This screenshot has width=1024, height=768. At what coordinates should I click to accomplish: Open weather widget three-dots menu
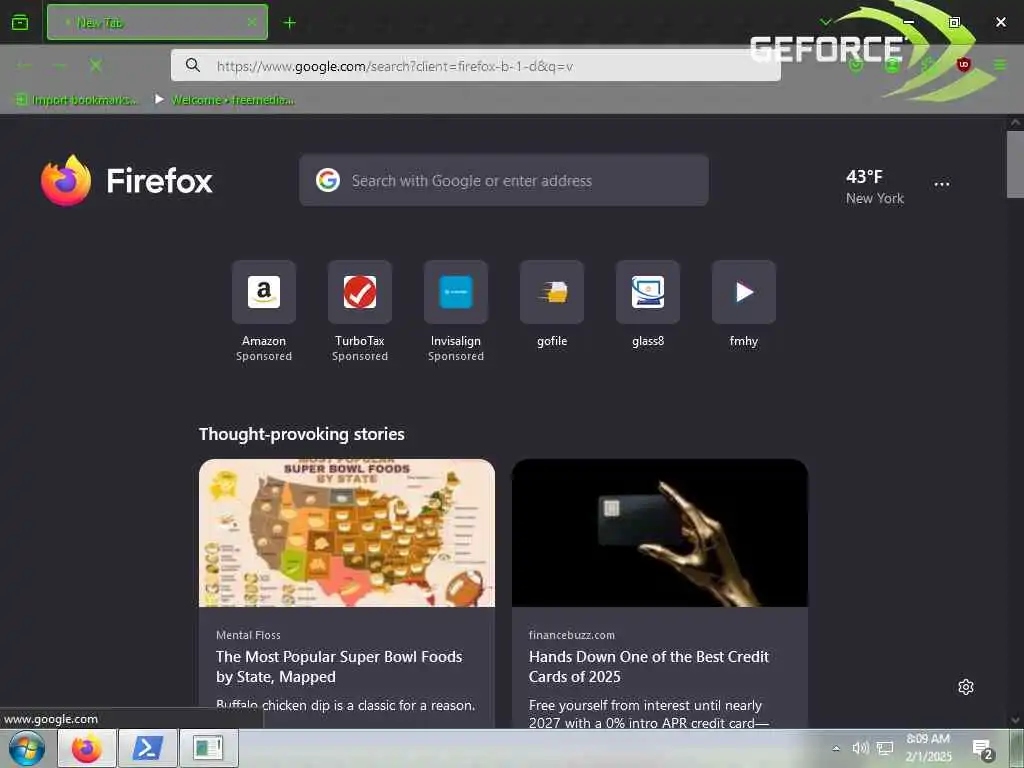pos(942,184)
